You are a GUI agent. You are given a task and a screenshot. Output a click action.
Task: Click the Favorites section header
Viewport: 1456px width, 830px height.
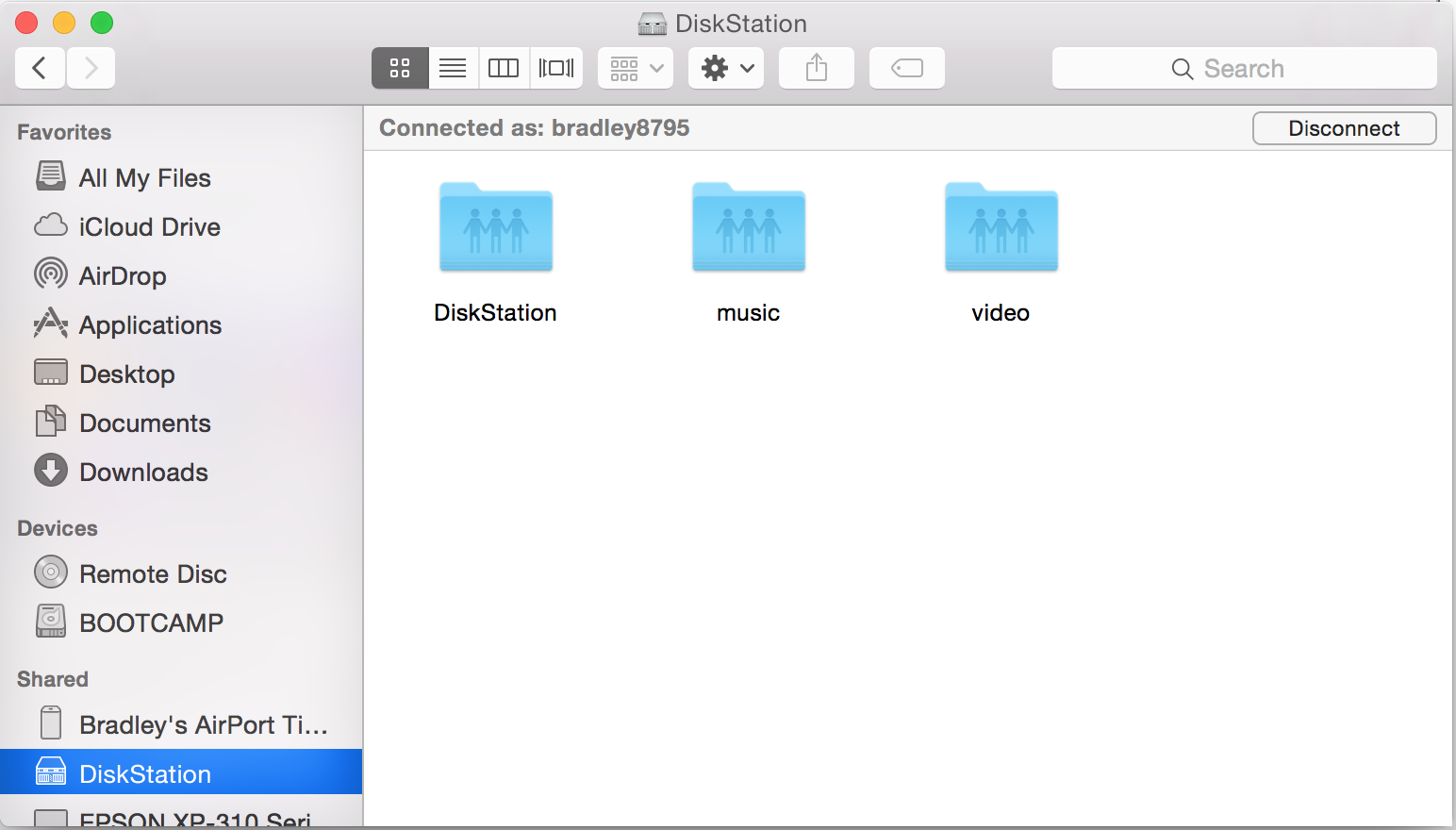coord(64,132)
